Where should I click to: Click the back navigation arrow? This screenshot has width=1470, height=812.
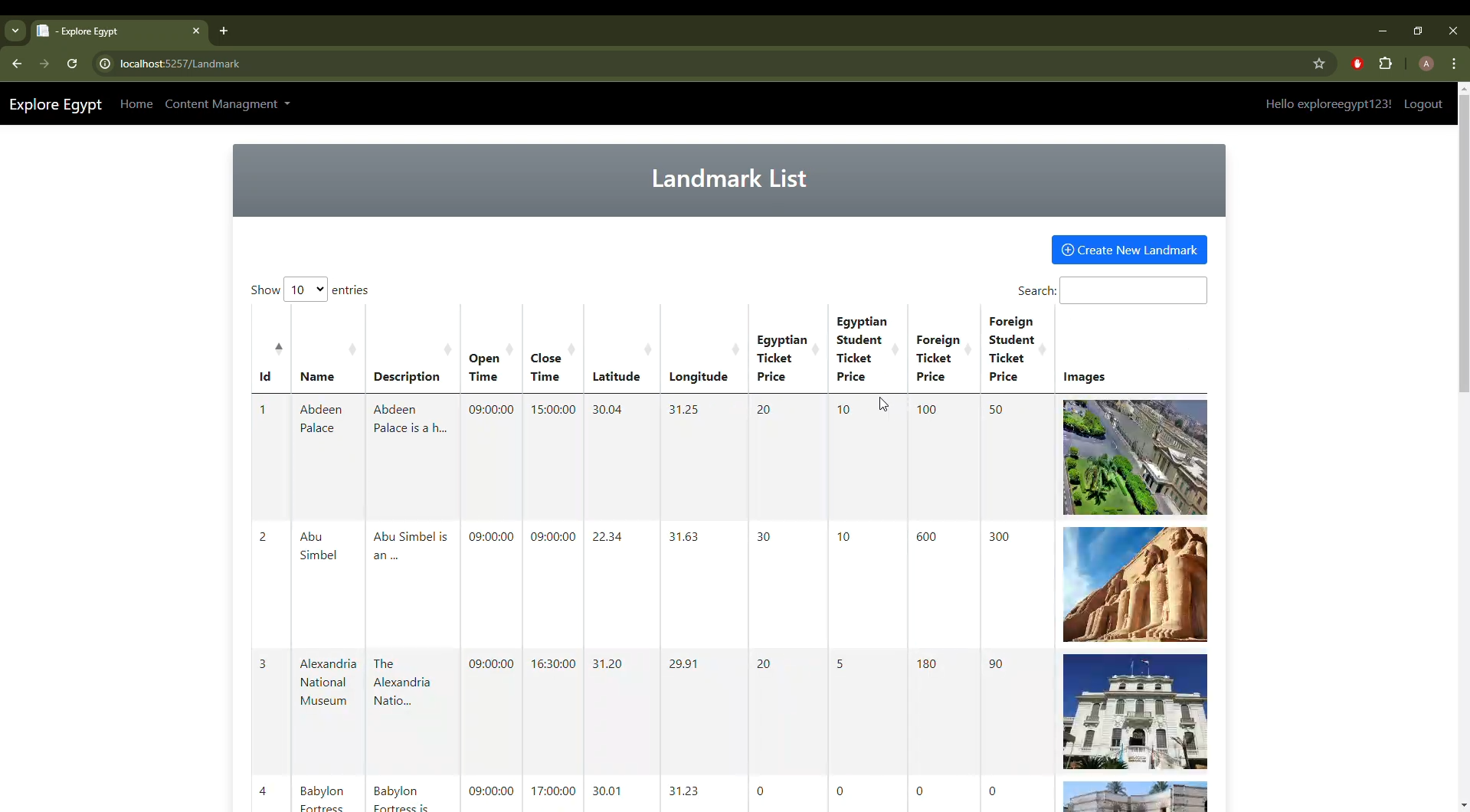pos(17,64)
